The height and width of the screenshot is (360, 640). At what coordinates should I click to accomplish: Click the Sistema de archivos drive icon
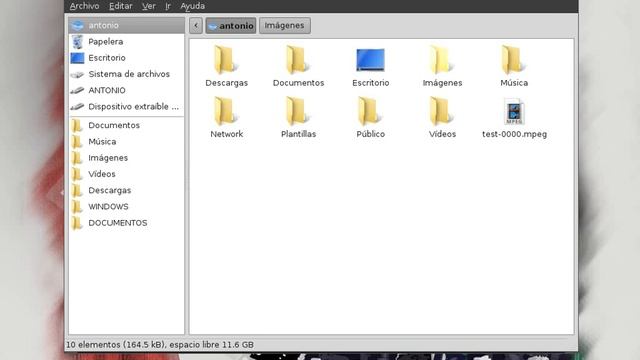click(77, 74)
